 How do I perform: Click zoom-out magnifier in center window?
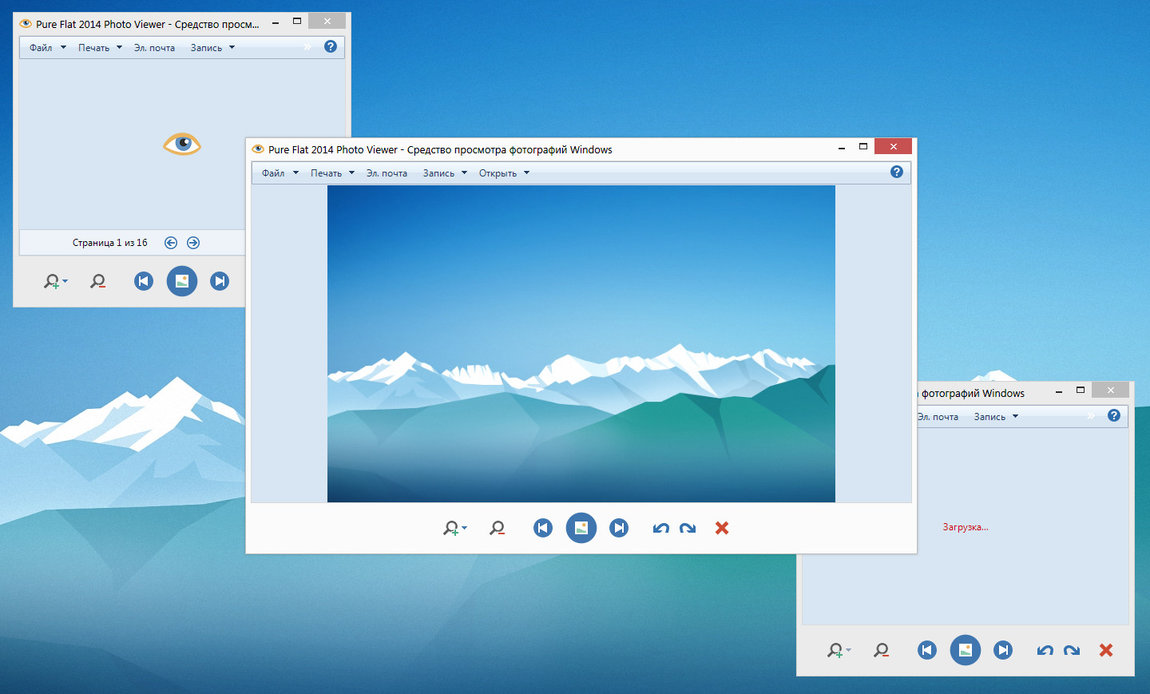pos(497,528)
